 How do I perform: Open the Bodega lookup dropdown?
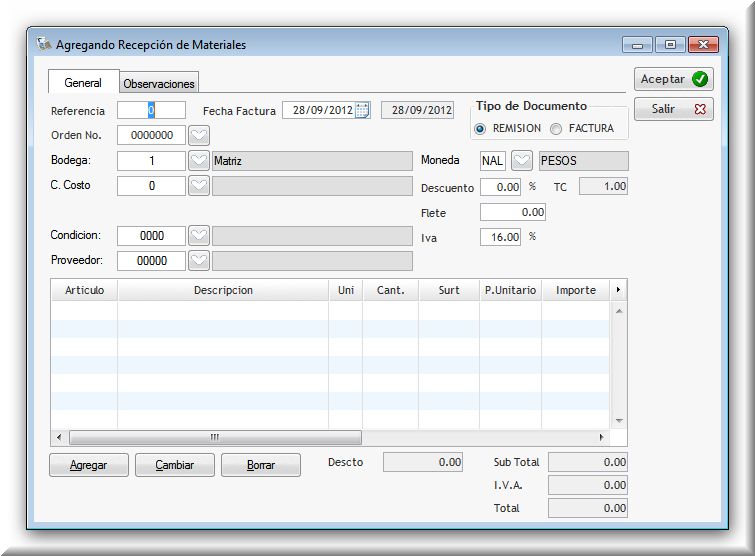[199, 161]
